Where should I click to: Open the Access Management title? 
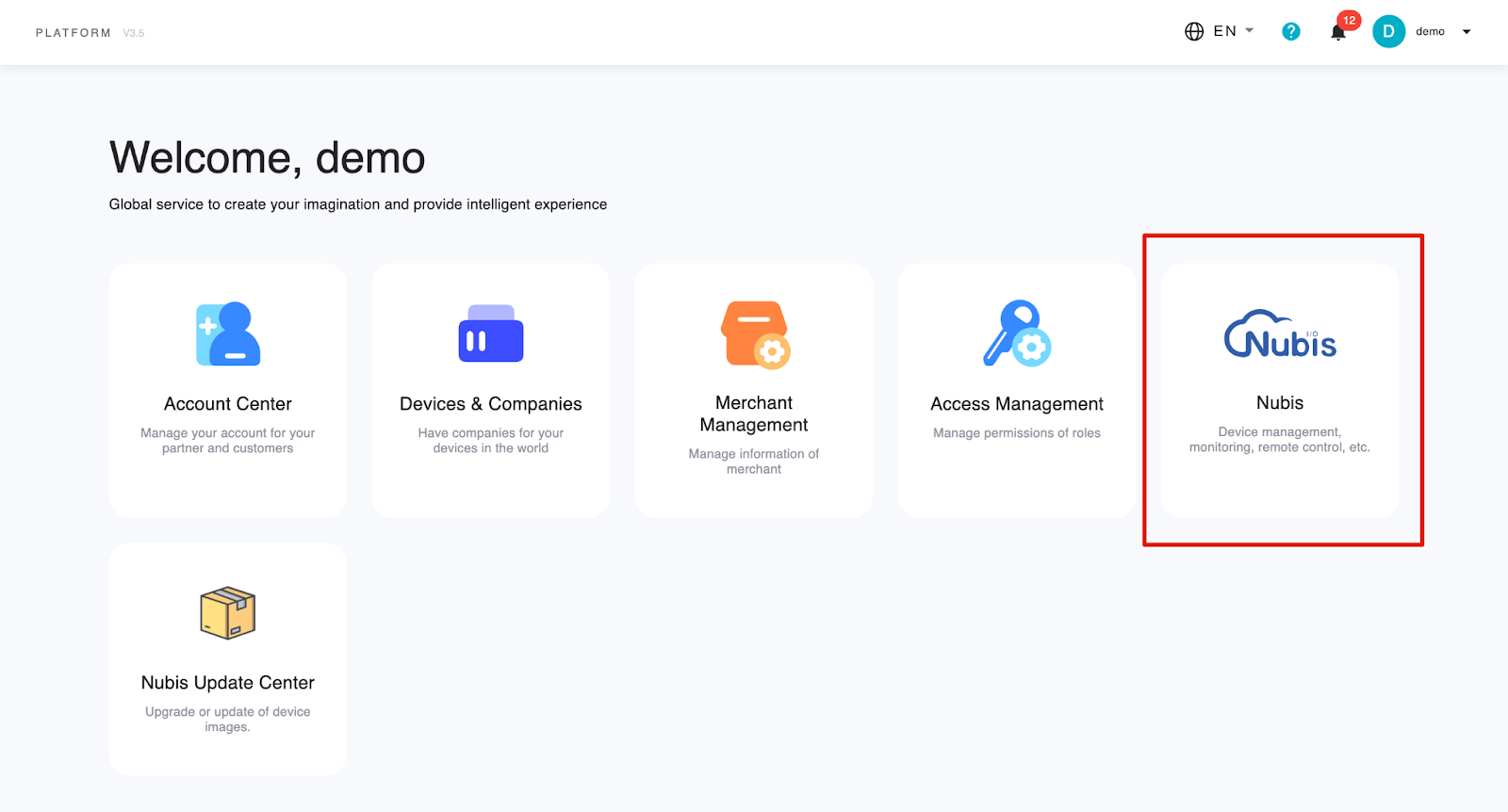[1017, 404]
